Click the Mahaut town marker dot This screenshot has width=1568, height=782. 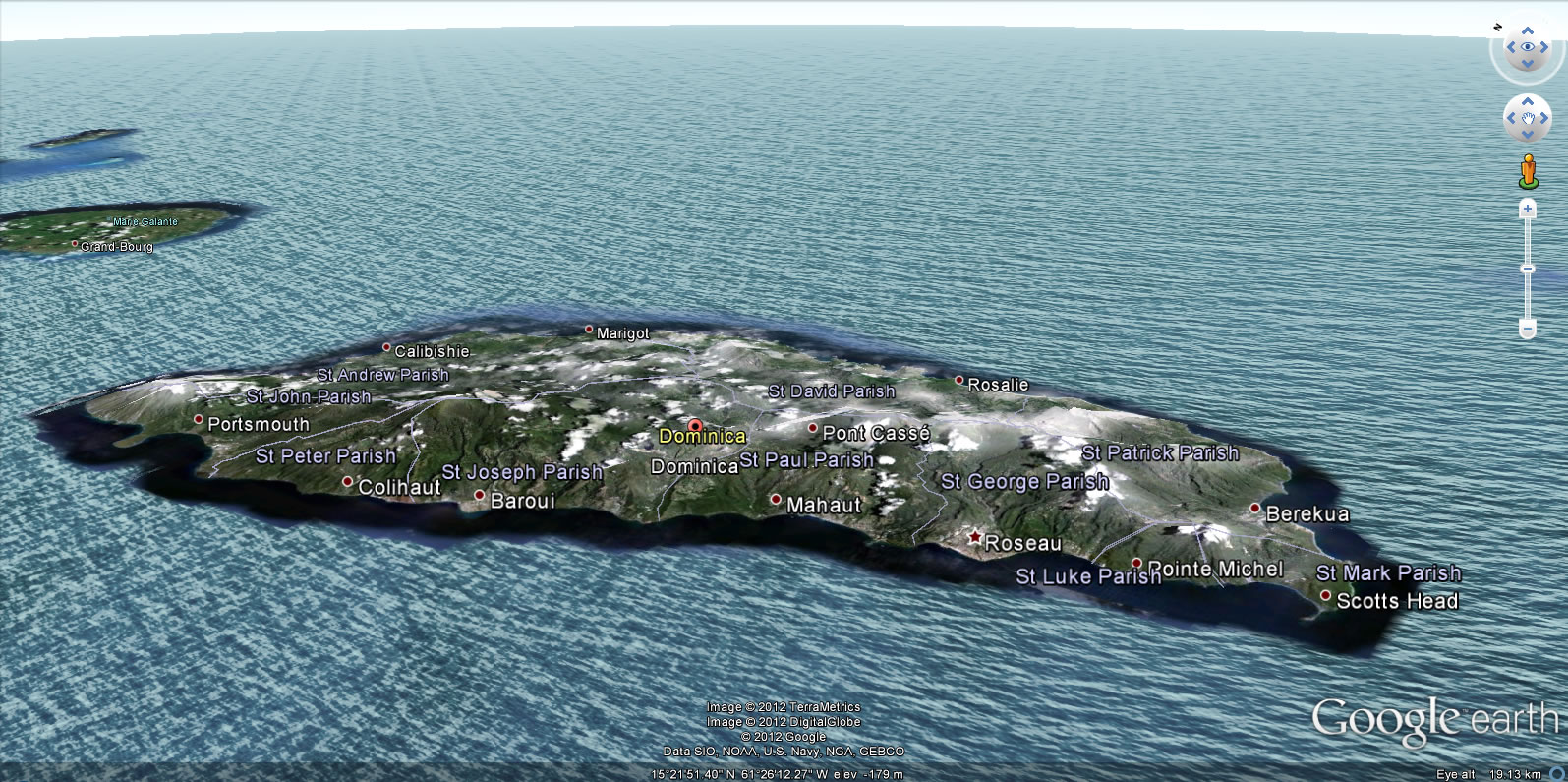click(x=776, y=500)
